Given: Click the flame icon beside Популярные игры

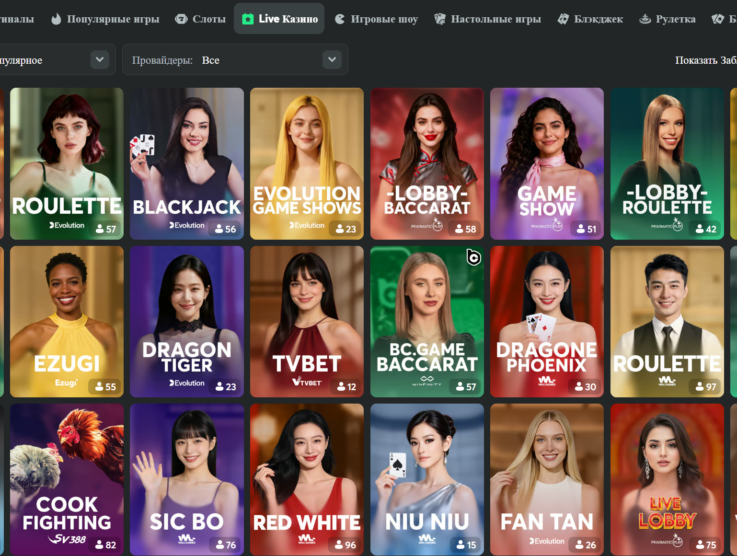Looking at the screenshot, I should click(x=56, y=19).
